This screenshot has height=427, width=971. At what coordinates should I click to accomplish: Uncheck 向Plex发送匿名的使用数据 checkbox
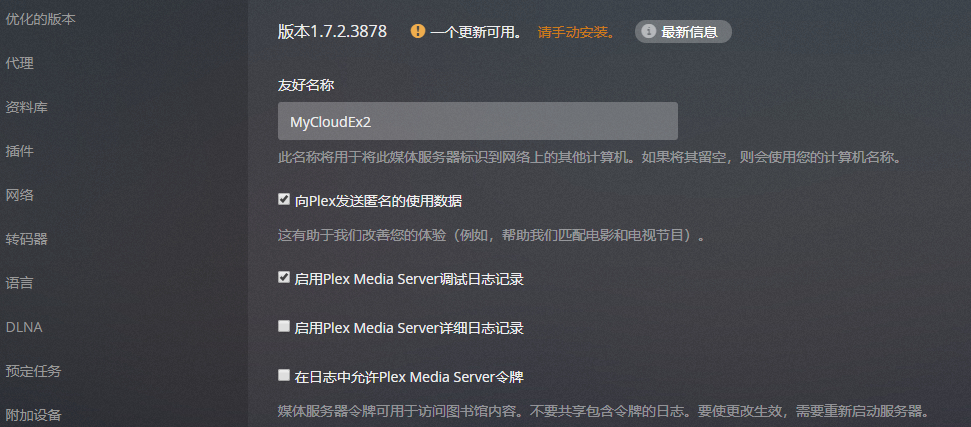[x=284, y=199]
